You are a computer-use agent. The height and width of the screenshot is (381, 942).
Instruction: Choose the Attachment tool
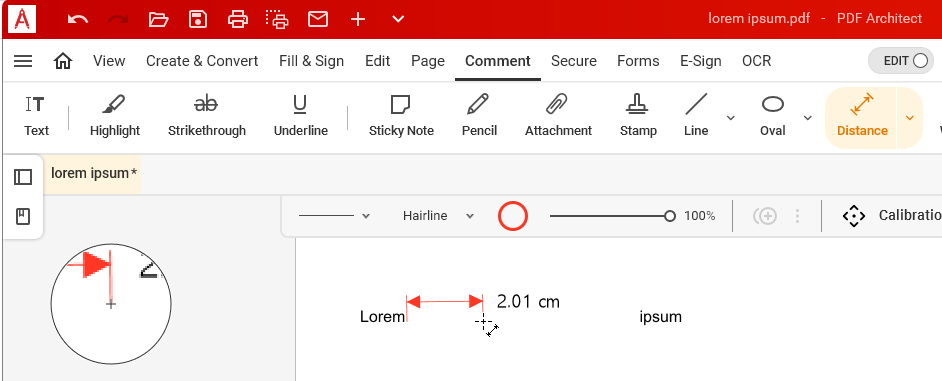558,116
